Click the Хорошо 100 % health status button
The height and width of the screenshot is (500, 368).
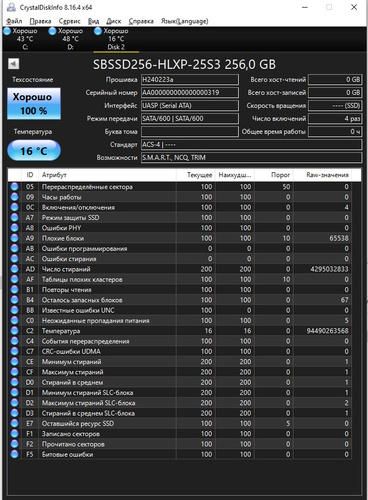(34, 104)
